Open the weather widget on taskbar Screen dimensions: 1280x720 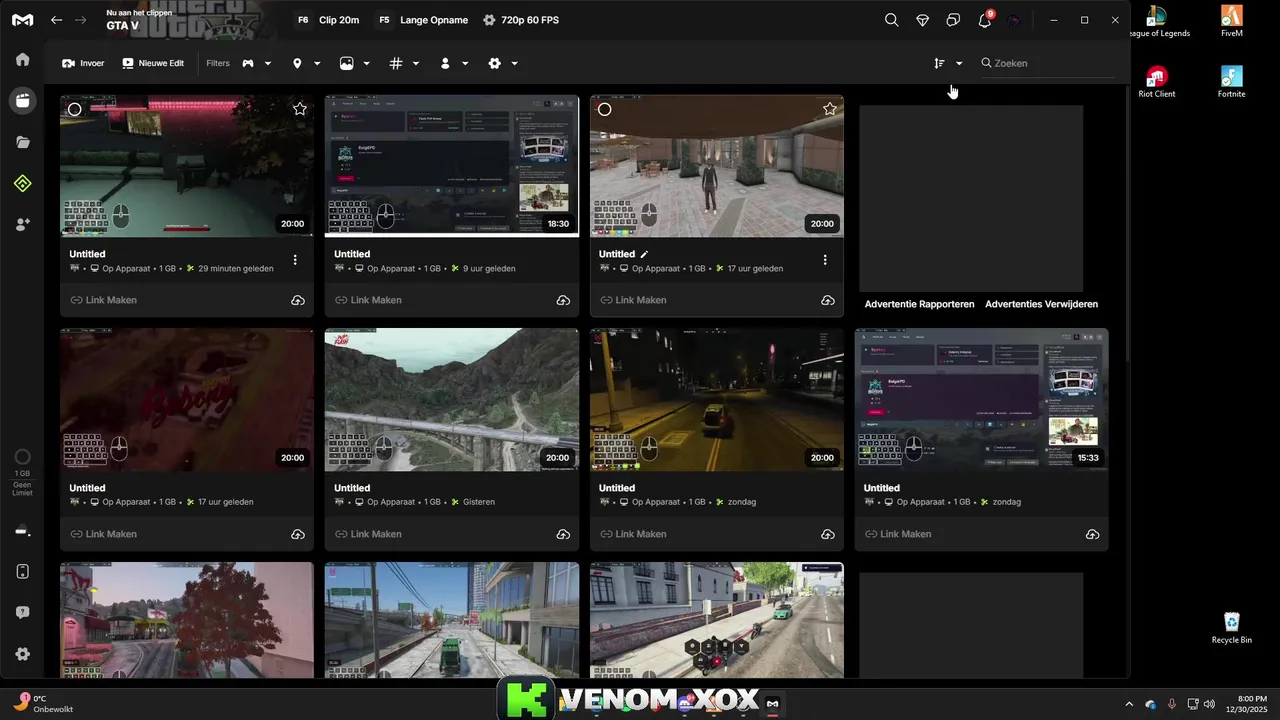(42, 703)
